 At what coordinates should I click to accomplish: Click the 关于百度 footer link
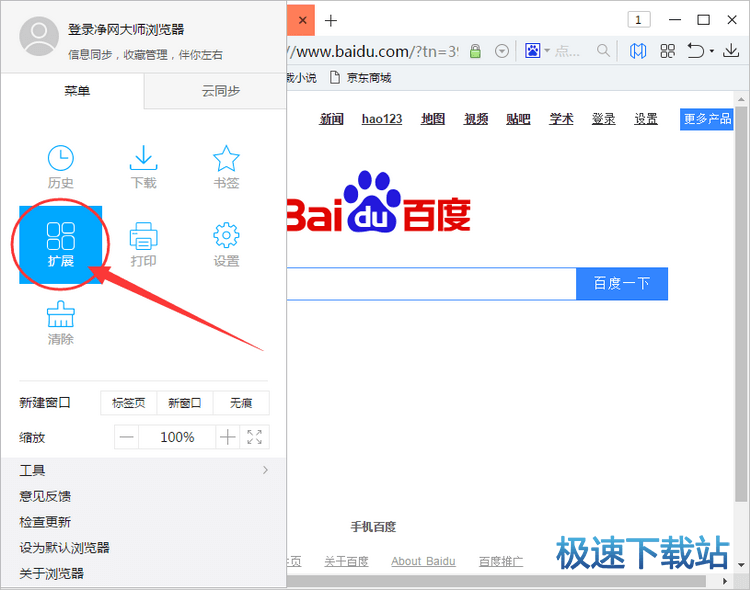(x=346, y=561)
